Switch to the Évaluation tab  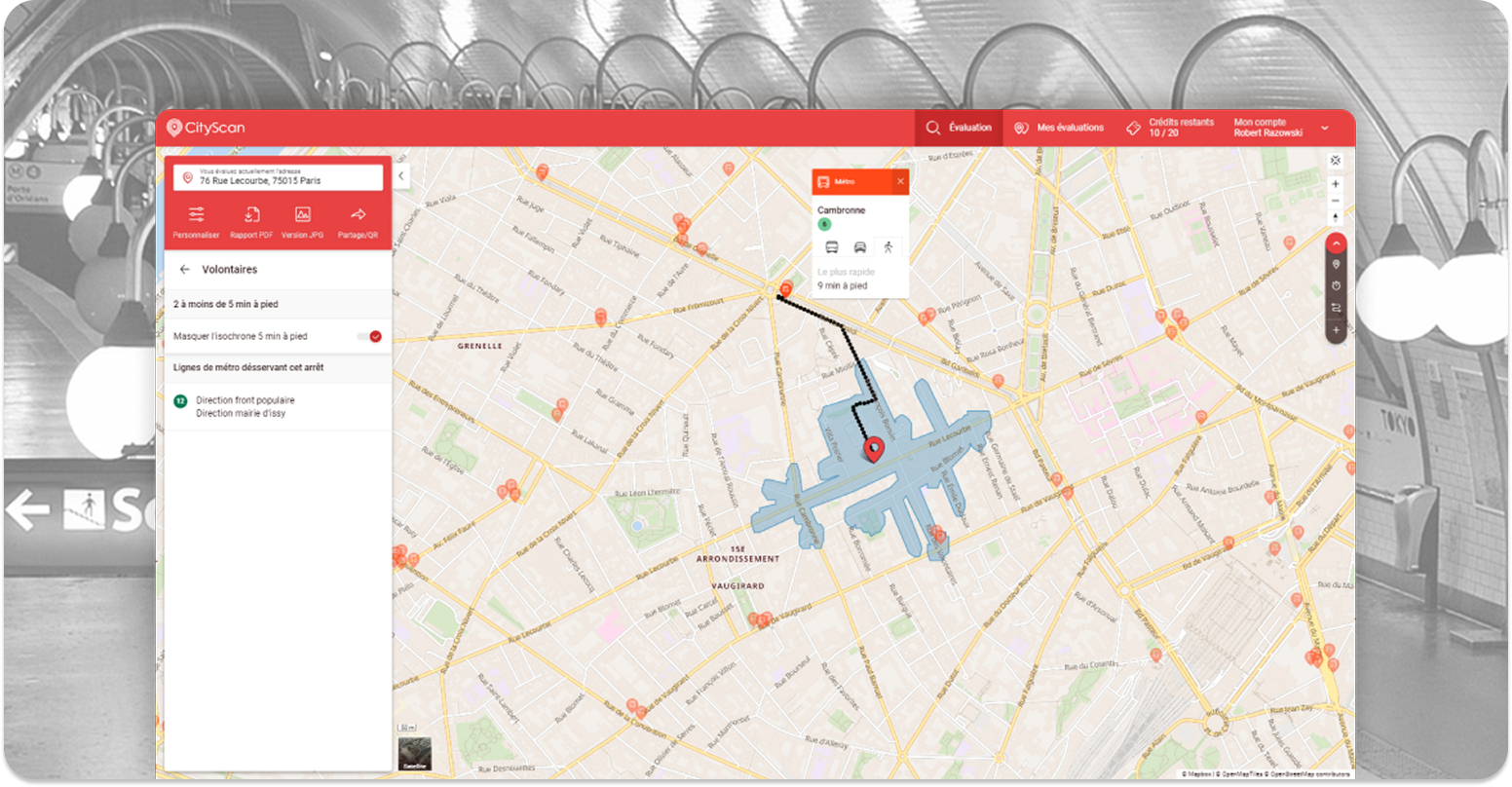click(959, 128)
